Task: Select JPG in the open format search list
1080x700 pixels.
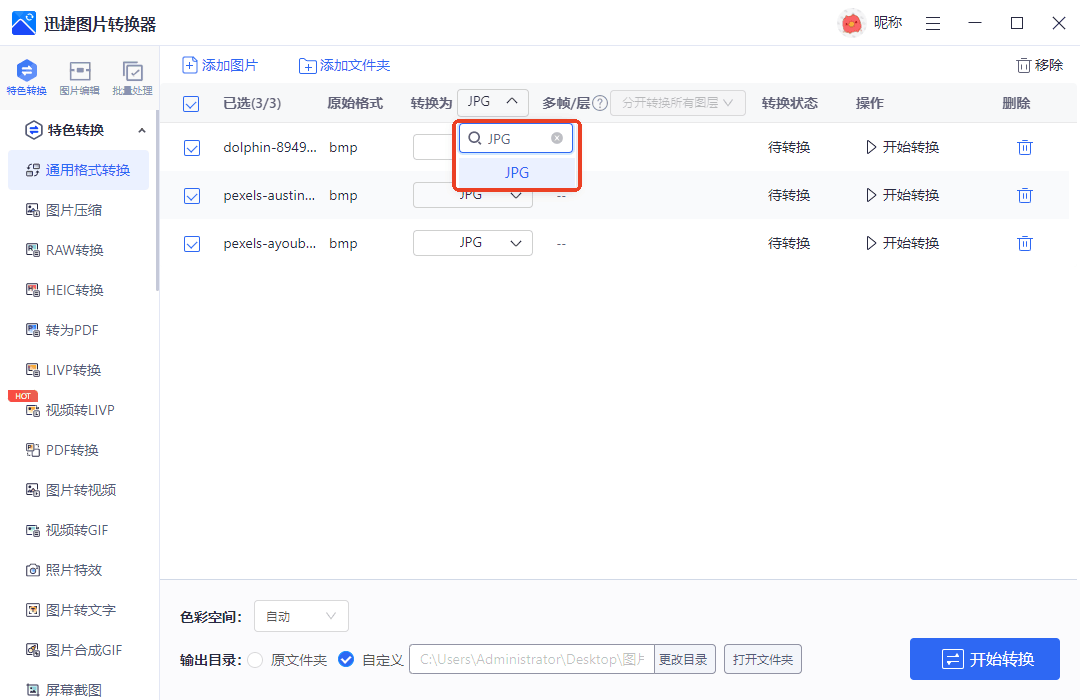Action: tap(516, 172)
